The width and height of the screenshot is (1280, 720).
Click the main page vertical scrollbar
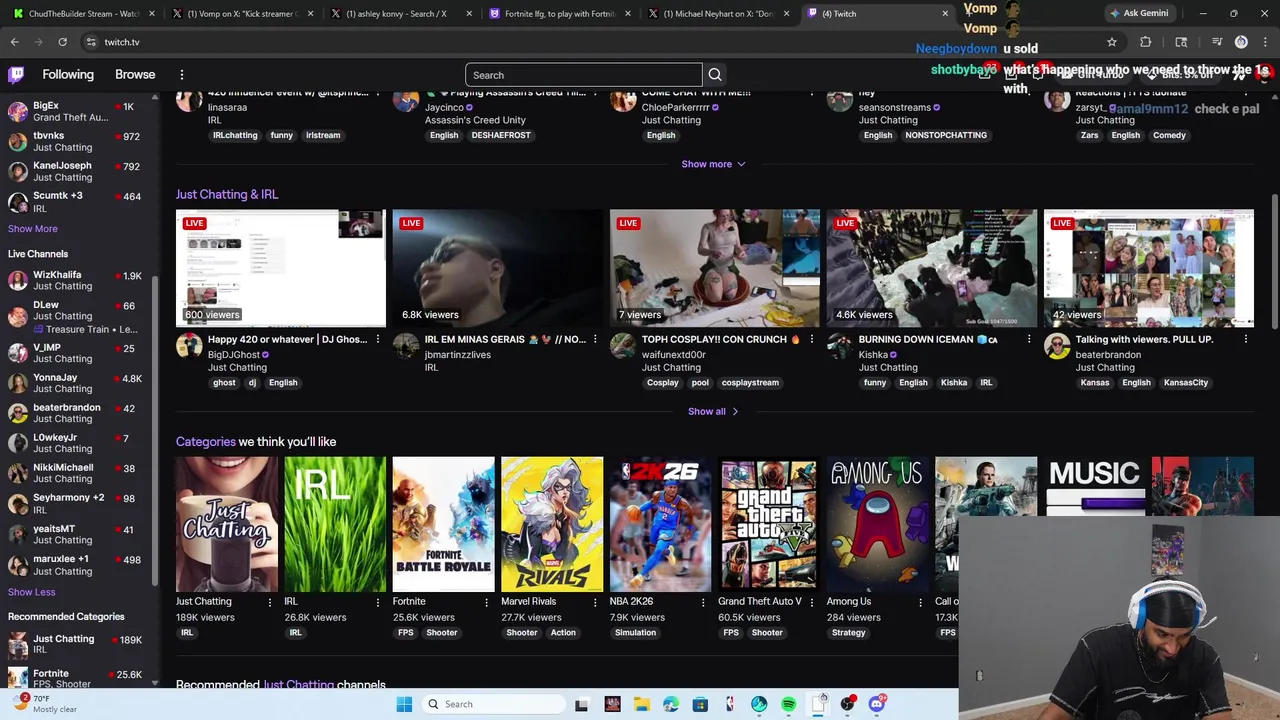coord(1274,260)
